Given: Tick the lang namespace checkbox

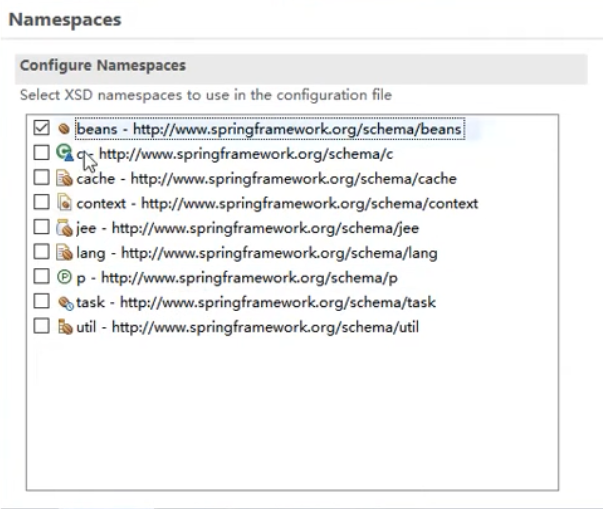Looking at the screenshot, I should [41, 252].
